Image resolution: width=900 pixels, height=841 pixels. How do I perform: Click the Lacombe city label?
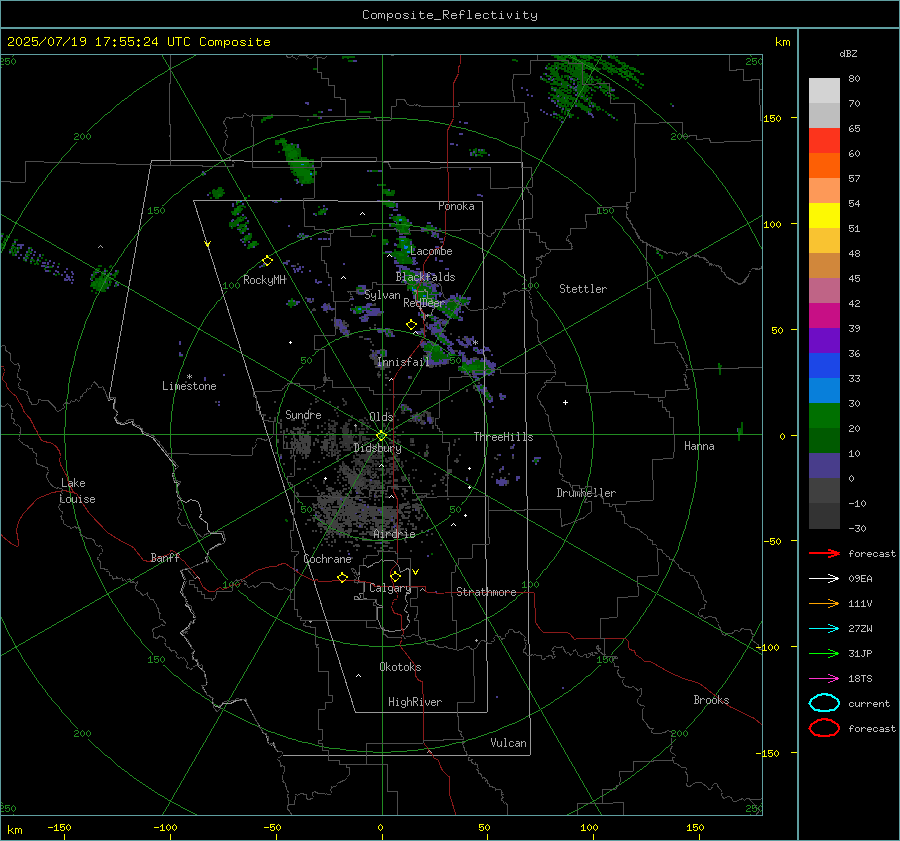(431, 251)
